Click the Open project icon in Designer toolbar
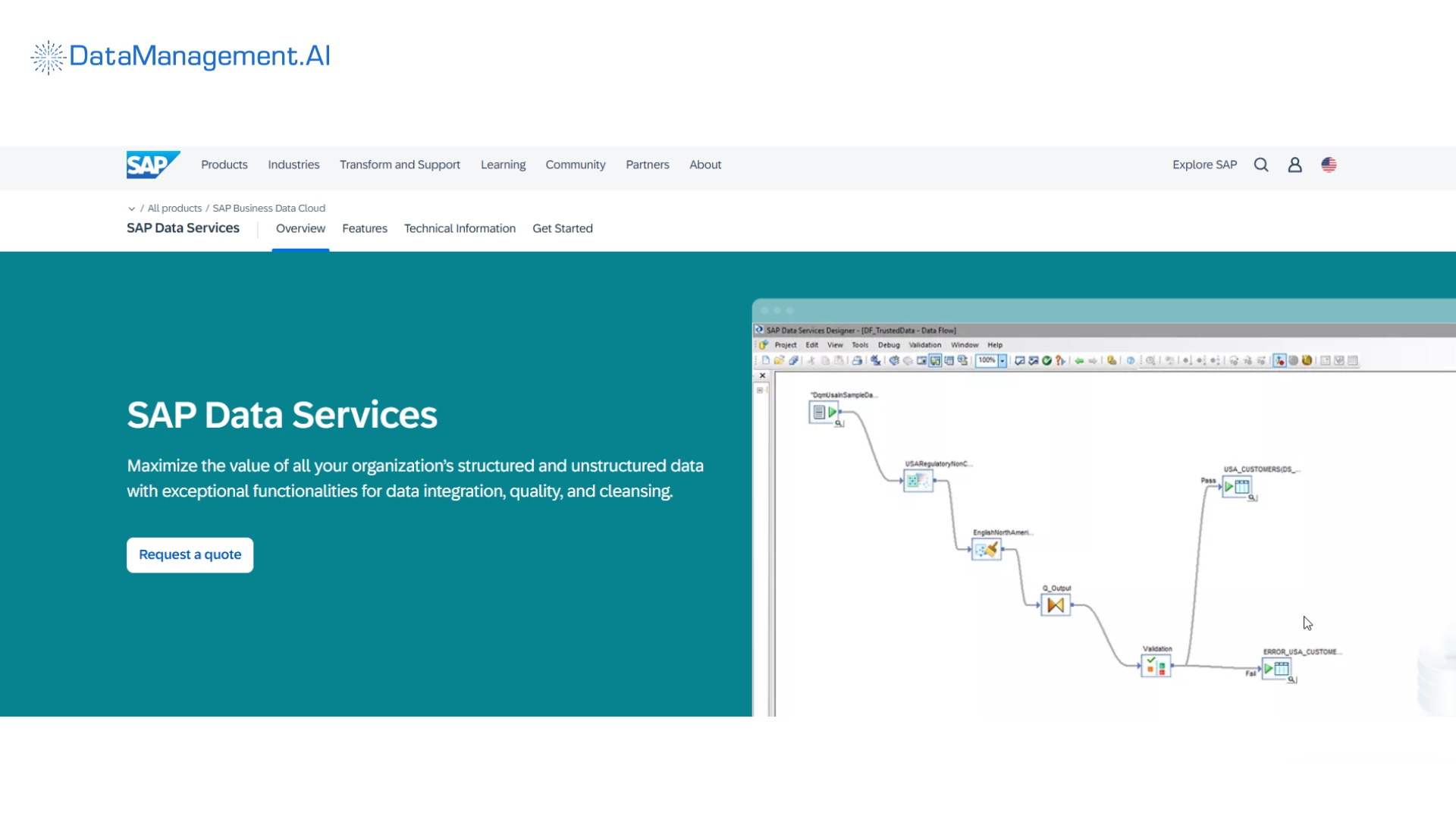 pos(780,360)
